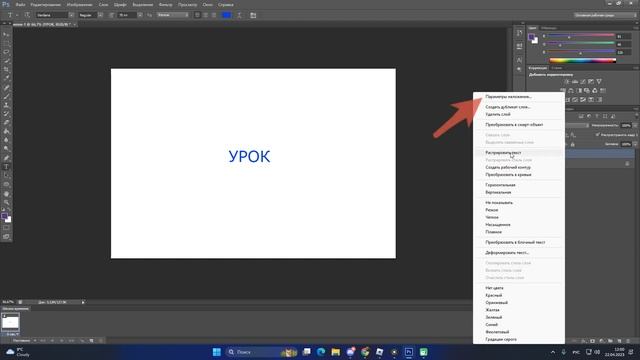Select the Horizontal Type tool
The image size is (640, 360).
pyautogui.click(x=6, y=167)
